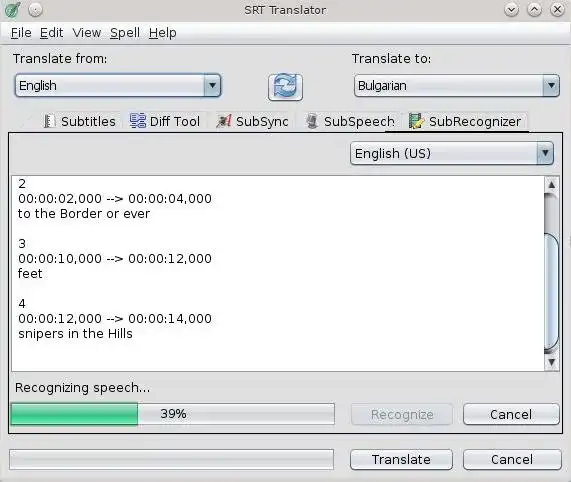
Task: Click the arrow of the Bulgarian combo box
Action: (x=551, y=86)
